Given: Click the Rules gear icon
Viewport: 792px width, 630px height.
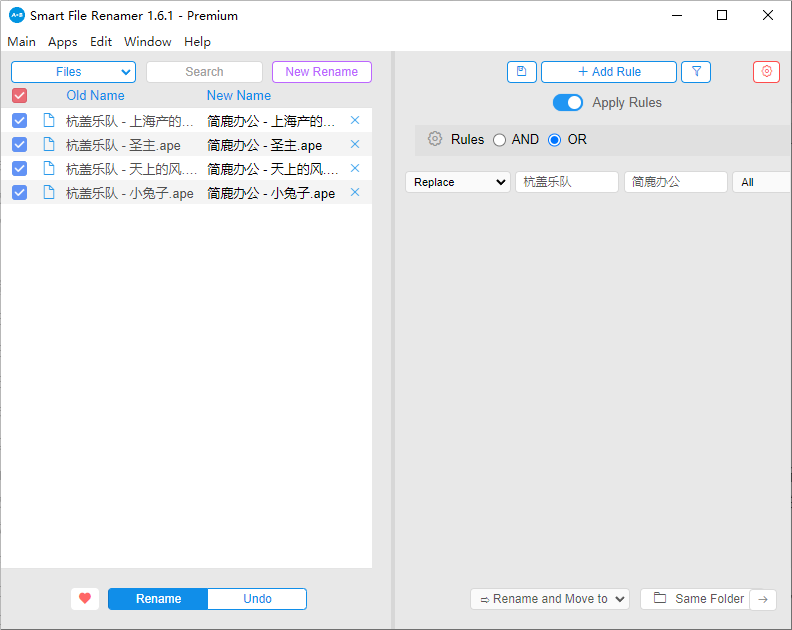Looking at the screenshot, I should 435,140.
